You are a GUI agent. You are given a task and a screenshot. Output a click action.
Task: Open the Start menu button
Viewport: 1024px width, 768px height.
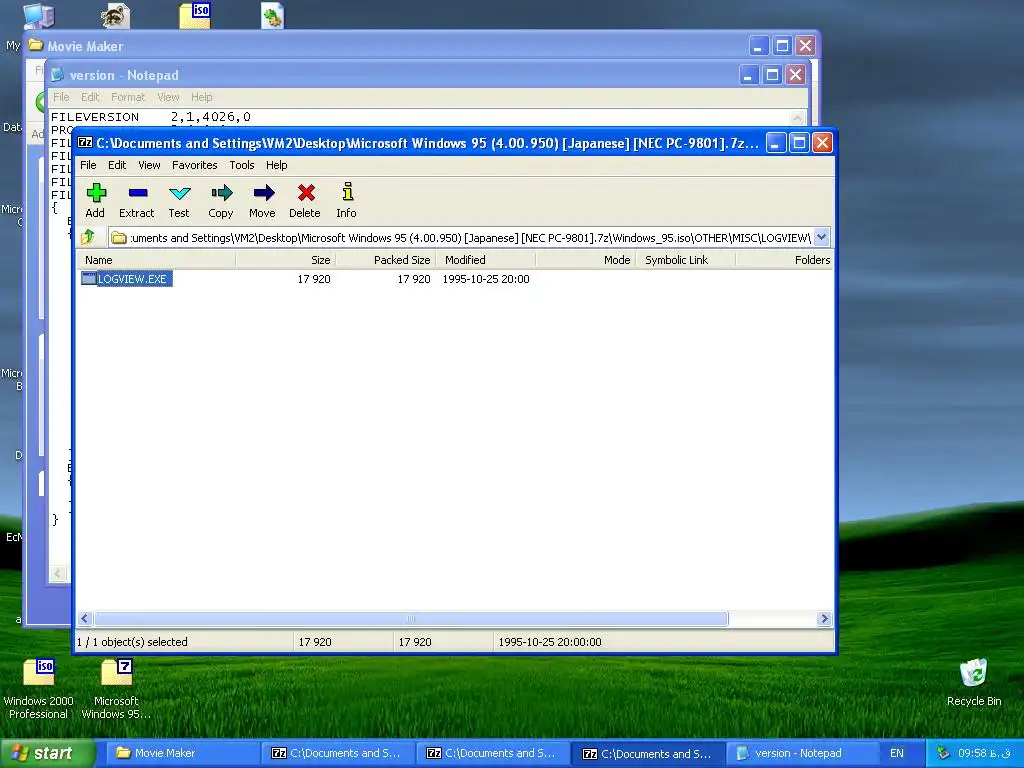click(47, 753)
